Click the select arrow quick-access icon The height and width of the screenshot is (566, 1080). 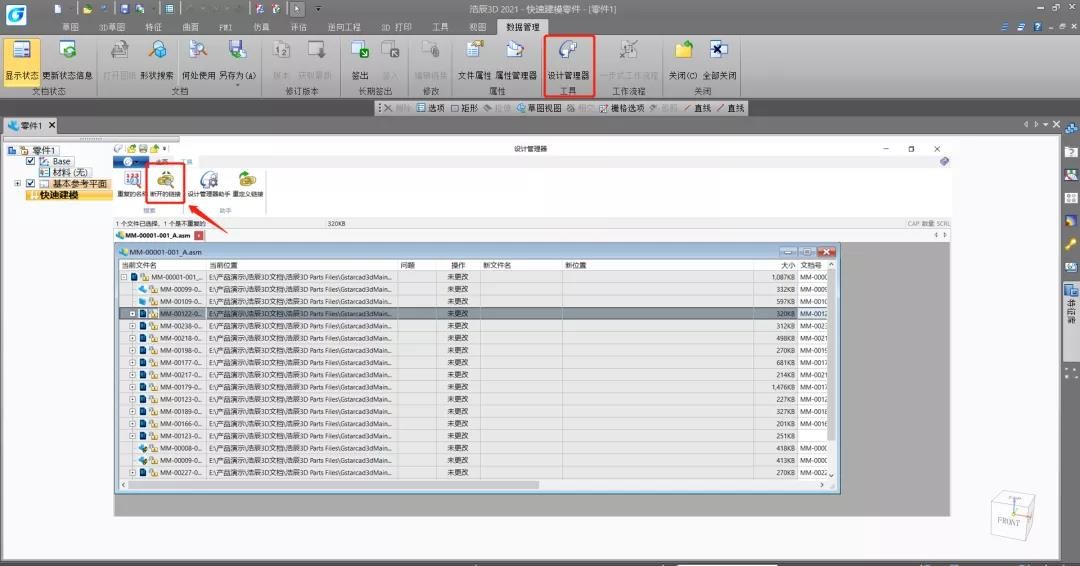coord(296,9)
